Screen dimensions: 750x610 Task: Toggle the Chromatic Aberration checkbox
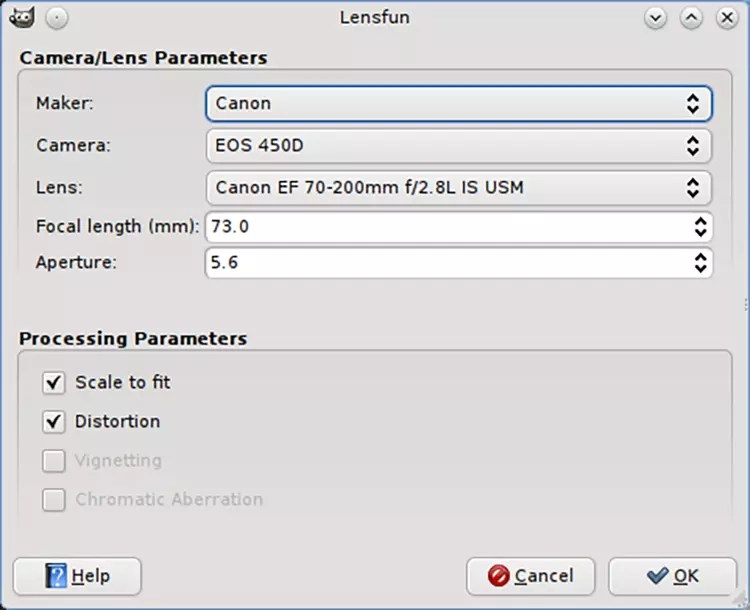(x=54, y=499)
